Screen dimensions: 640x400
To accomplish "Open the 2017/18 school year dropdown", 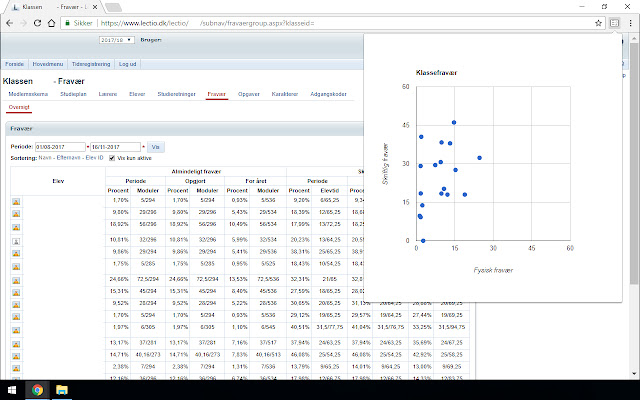I will point(117,41).
